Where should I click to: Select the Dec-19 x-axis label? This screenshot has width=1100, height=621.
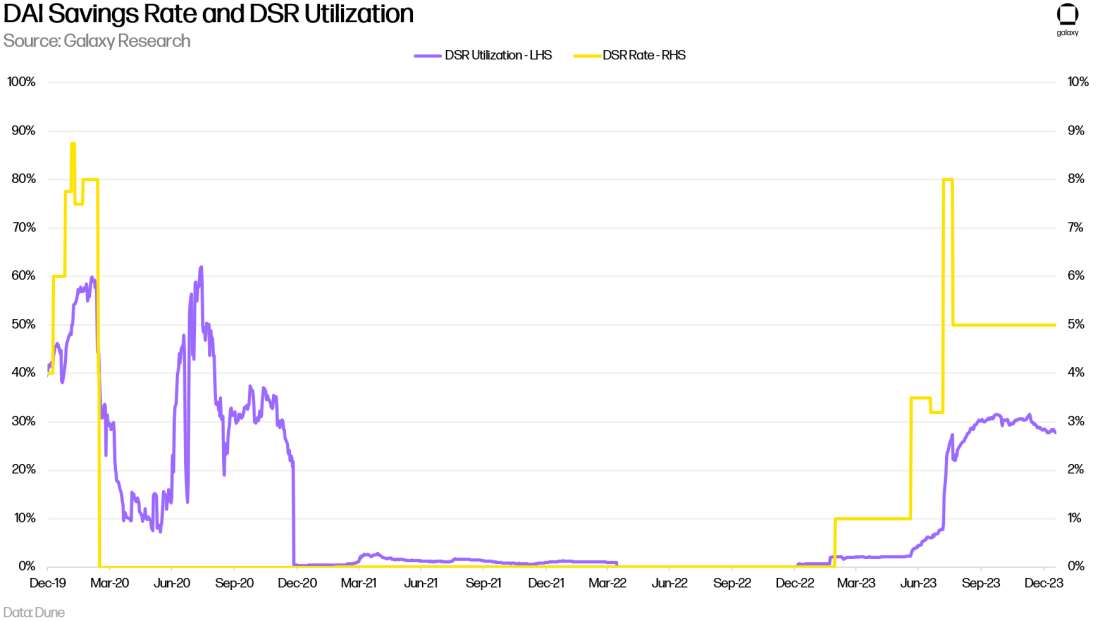(48, 581)
